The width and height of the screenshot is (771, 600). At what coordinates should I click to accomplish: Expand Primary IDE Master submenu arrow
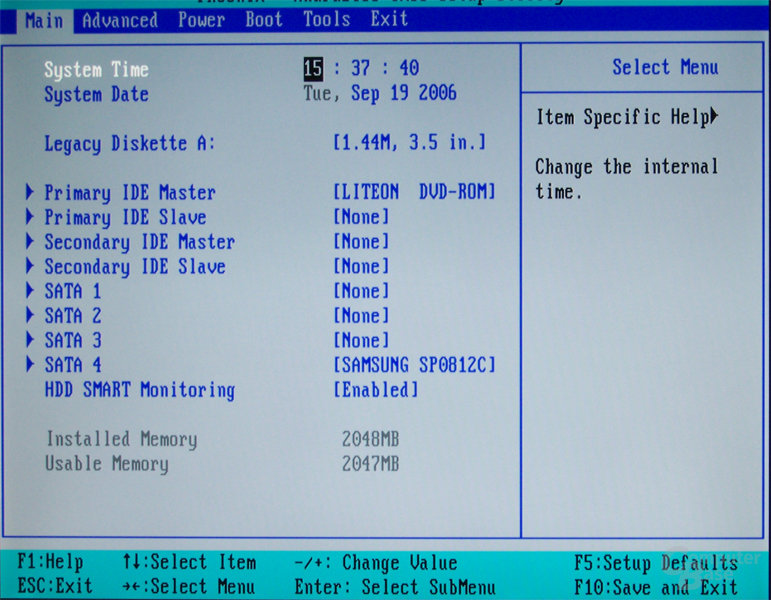30,191
